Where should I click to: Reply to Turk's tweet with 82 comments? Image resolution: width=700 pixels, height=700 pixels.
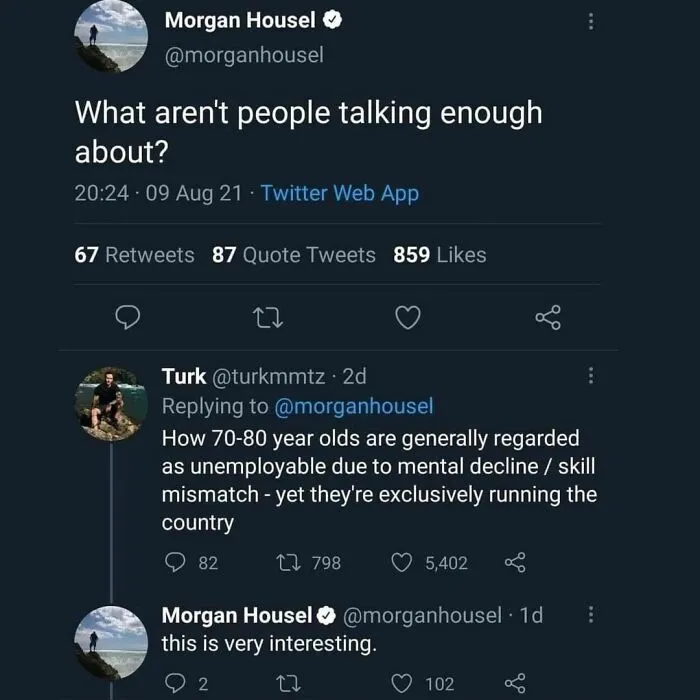175,562
